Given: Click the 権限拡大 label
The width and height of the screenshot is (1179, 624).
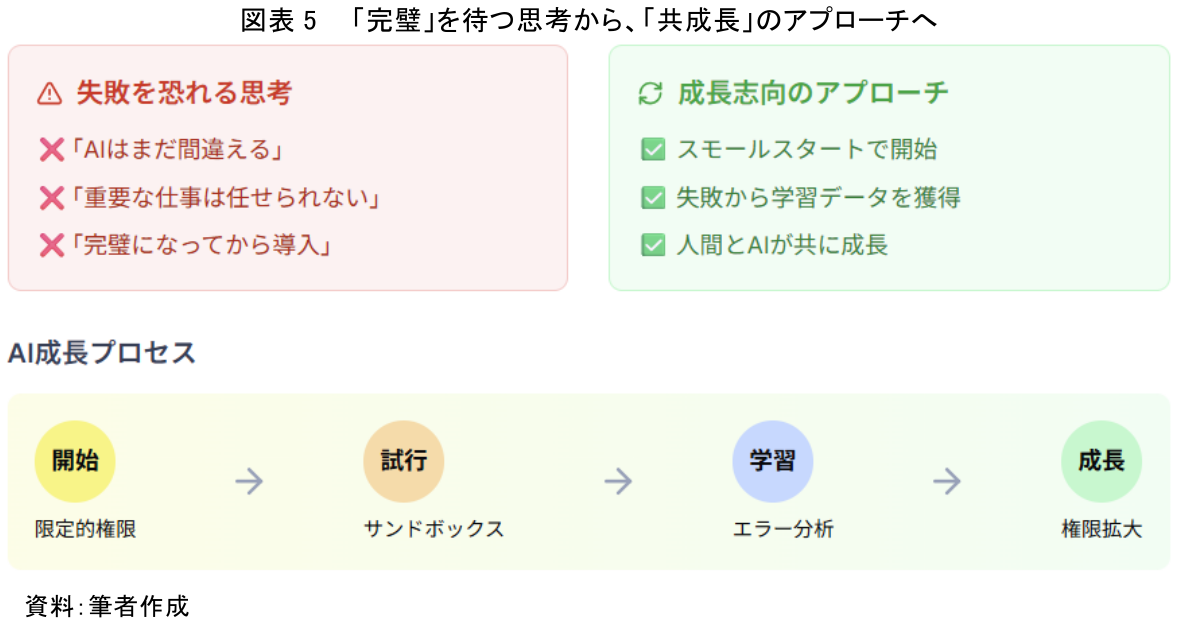Looking at the screenshot, I should [1101, 530].
